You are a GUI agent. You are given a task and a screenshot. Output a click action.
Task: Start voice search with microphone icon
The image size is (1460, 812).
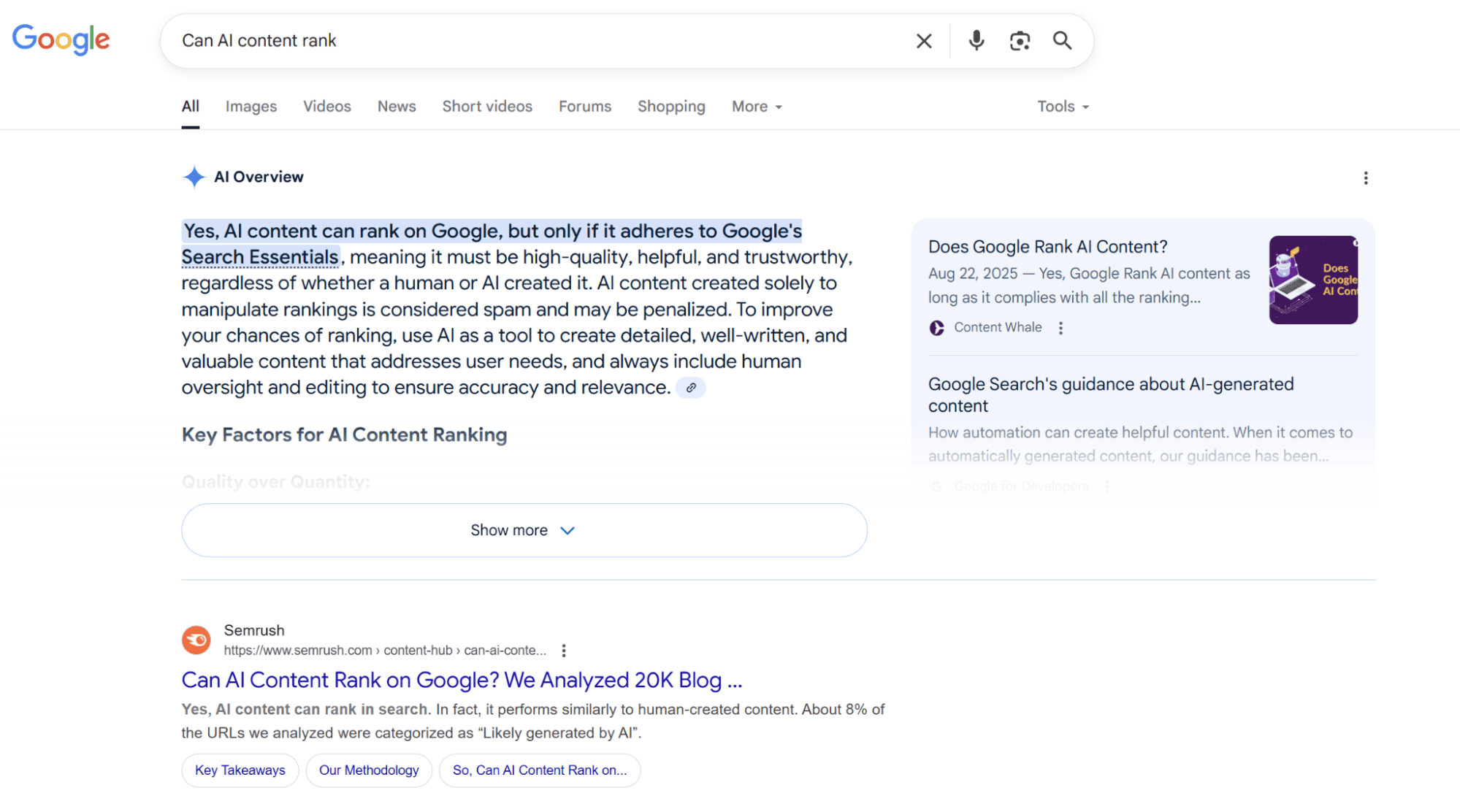click(x=976, y=41)
